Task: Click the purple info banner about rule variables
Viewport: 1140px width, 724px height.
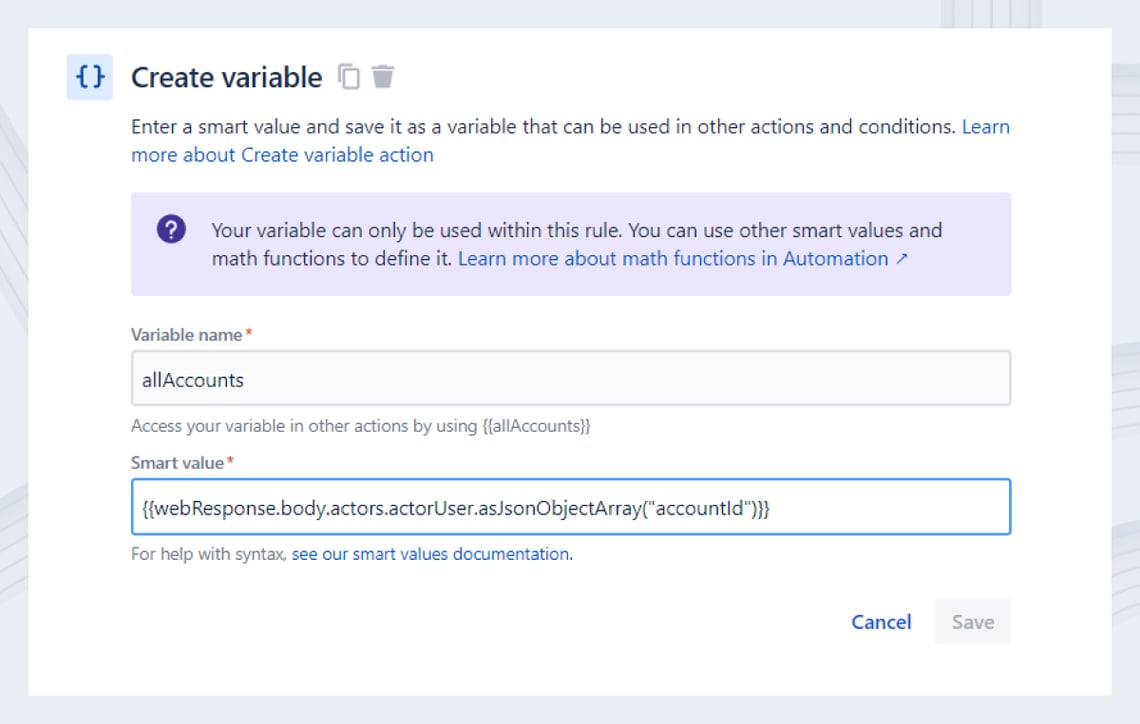Action: pyautogui.click(x=570, y=243)
